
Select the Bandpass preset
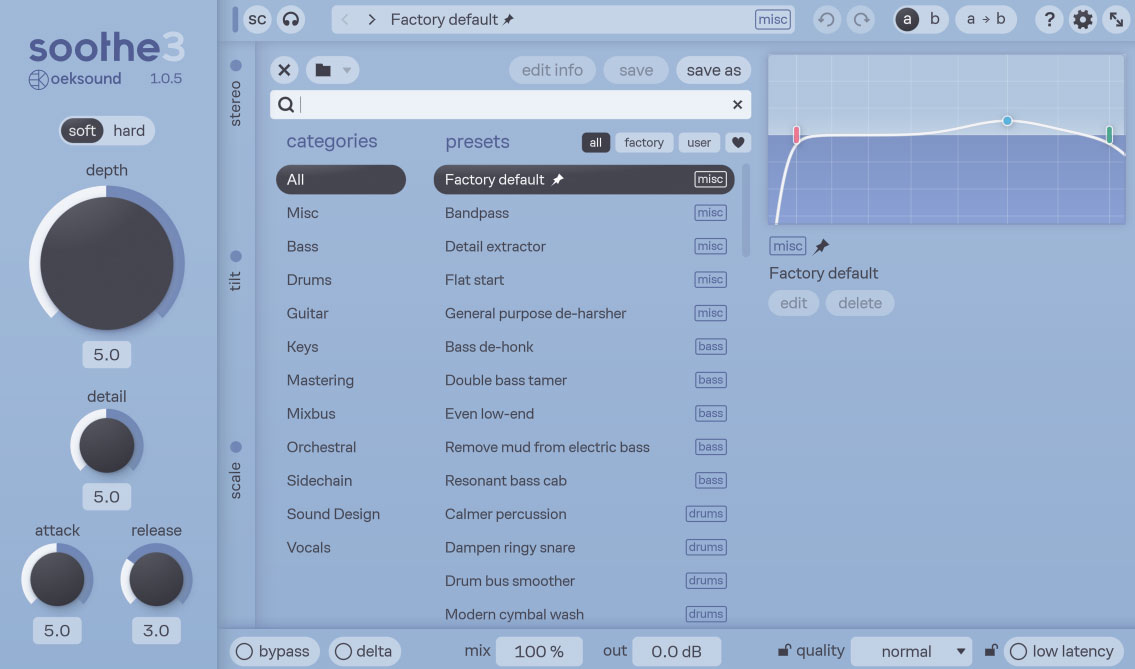584,213
